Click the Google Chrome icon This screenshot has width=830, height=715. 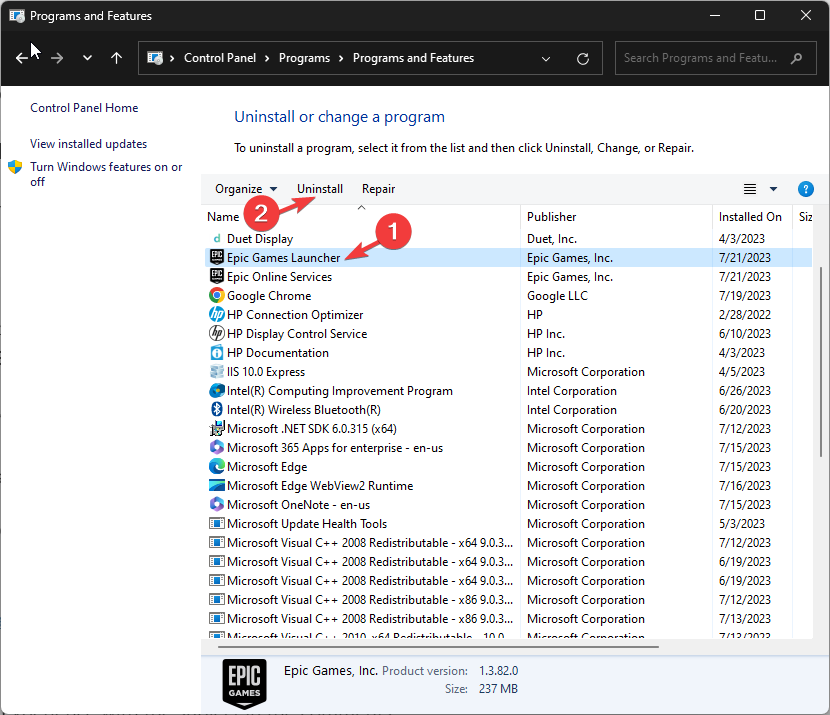tap(216, 295)
